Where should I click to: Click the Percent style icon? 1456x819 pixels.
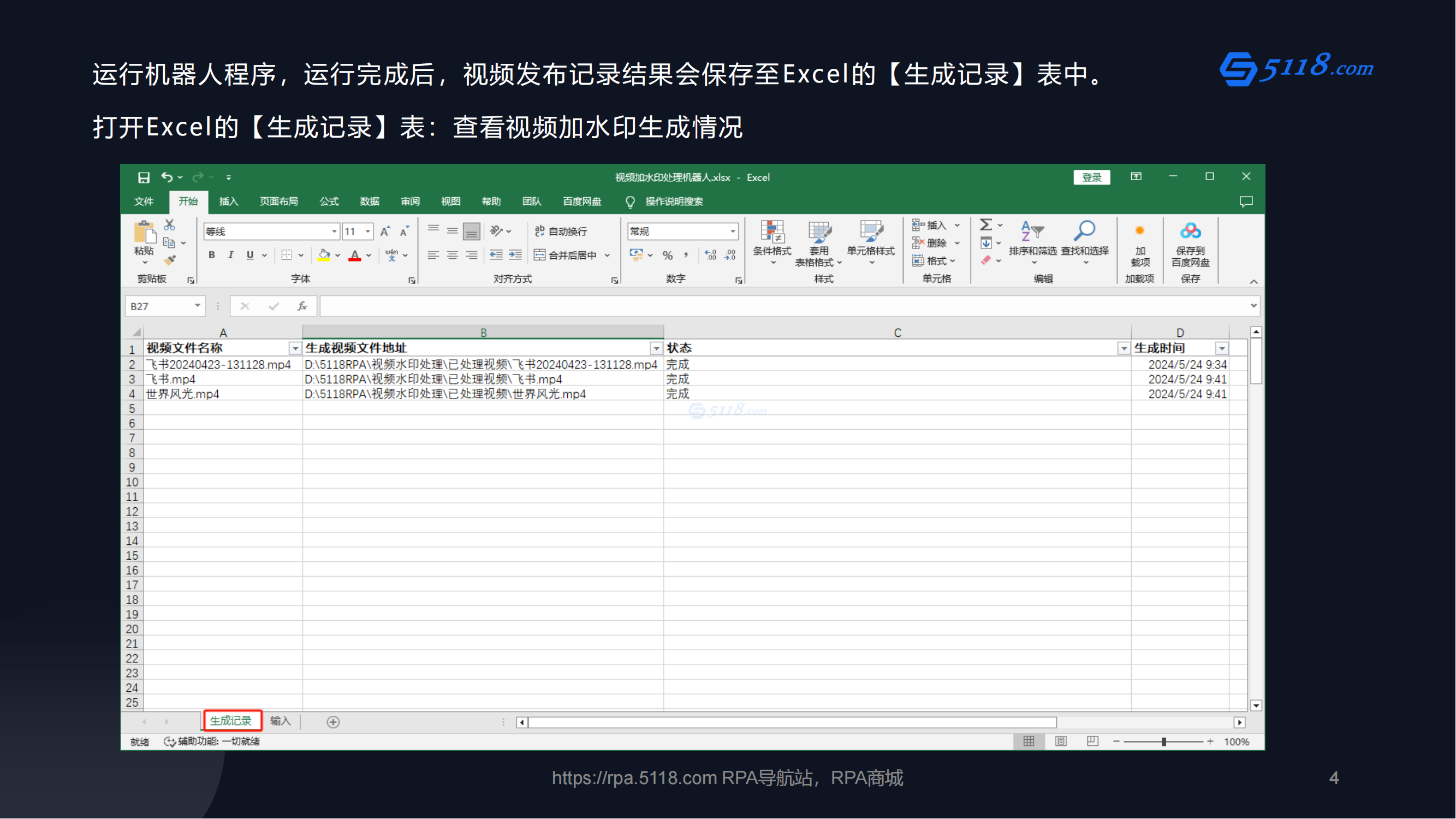[x=668, y=256]
